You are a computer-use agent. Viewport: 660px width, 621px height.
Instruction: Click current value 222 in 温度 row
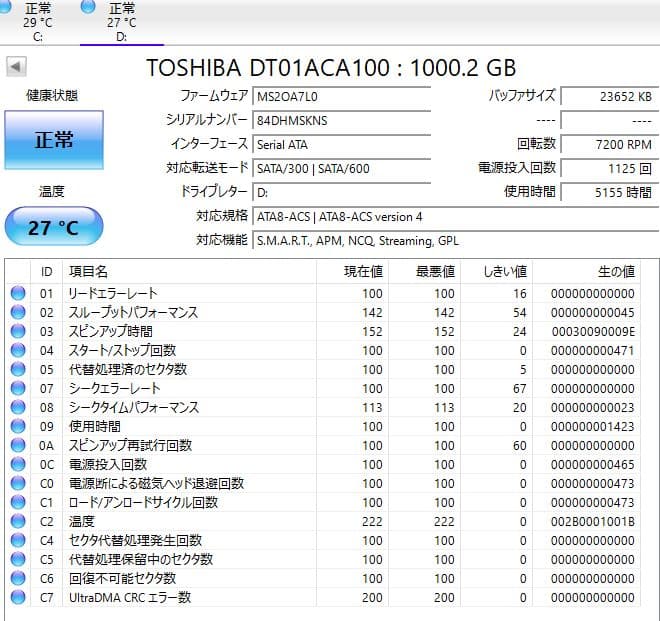[372, 522]
